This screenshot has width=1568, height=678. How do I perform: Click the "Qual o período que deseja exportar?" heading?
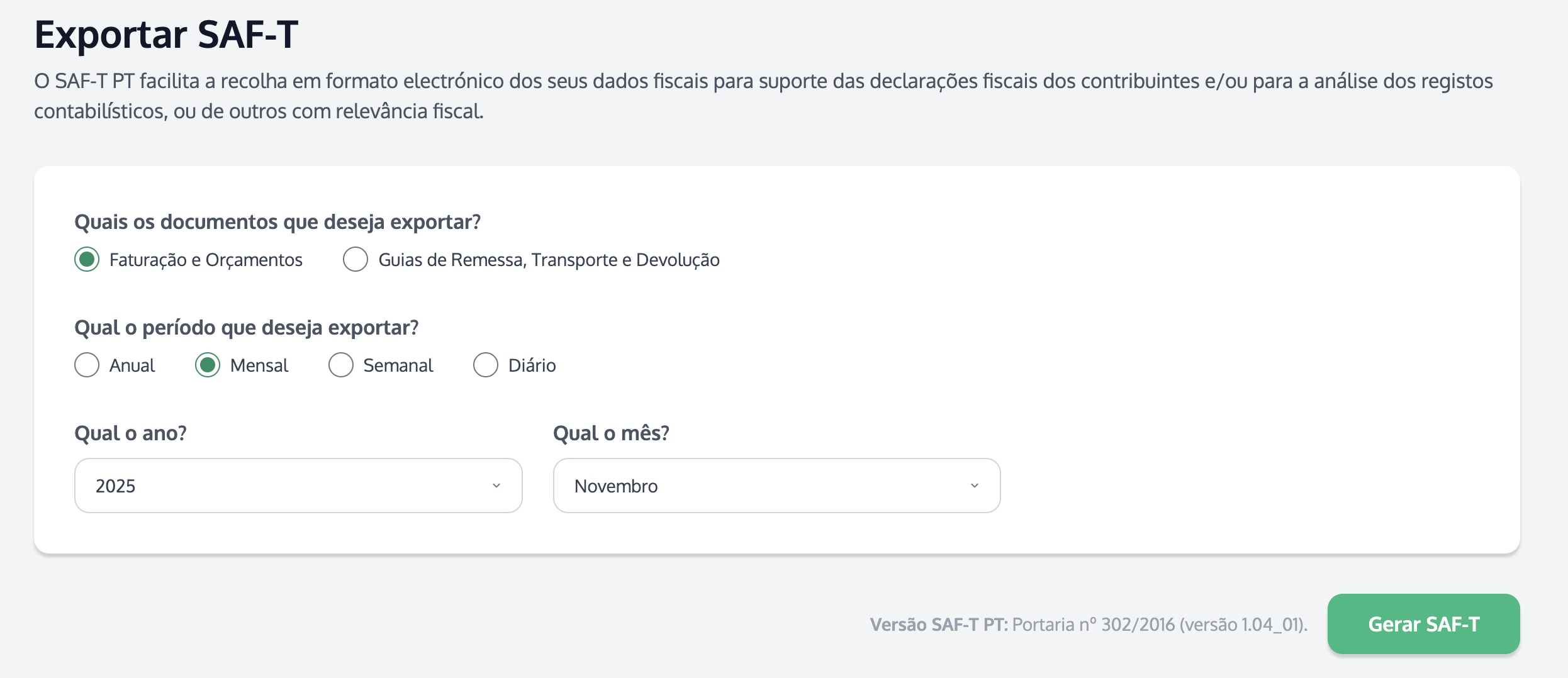click(x=247, y=328)
